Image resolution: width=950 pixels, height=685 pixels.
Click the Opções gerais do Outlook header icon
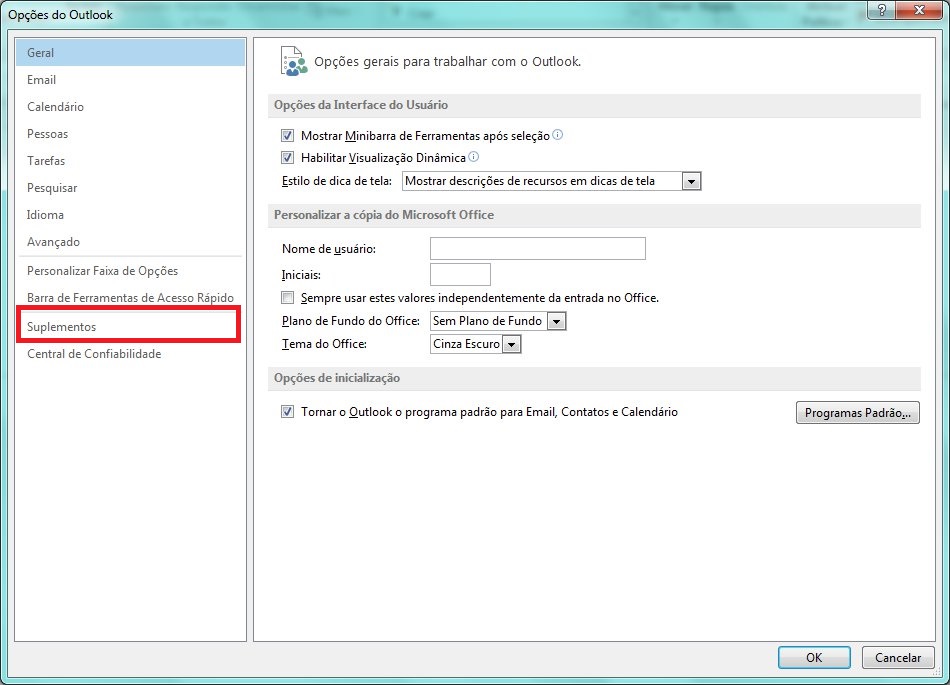coord(292,60)
